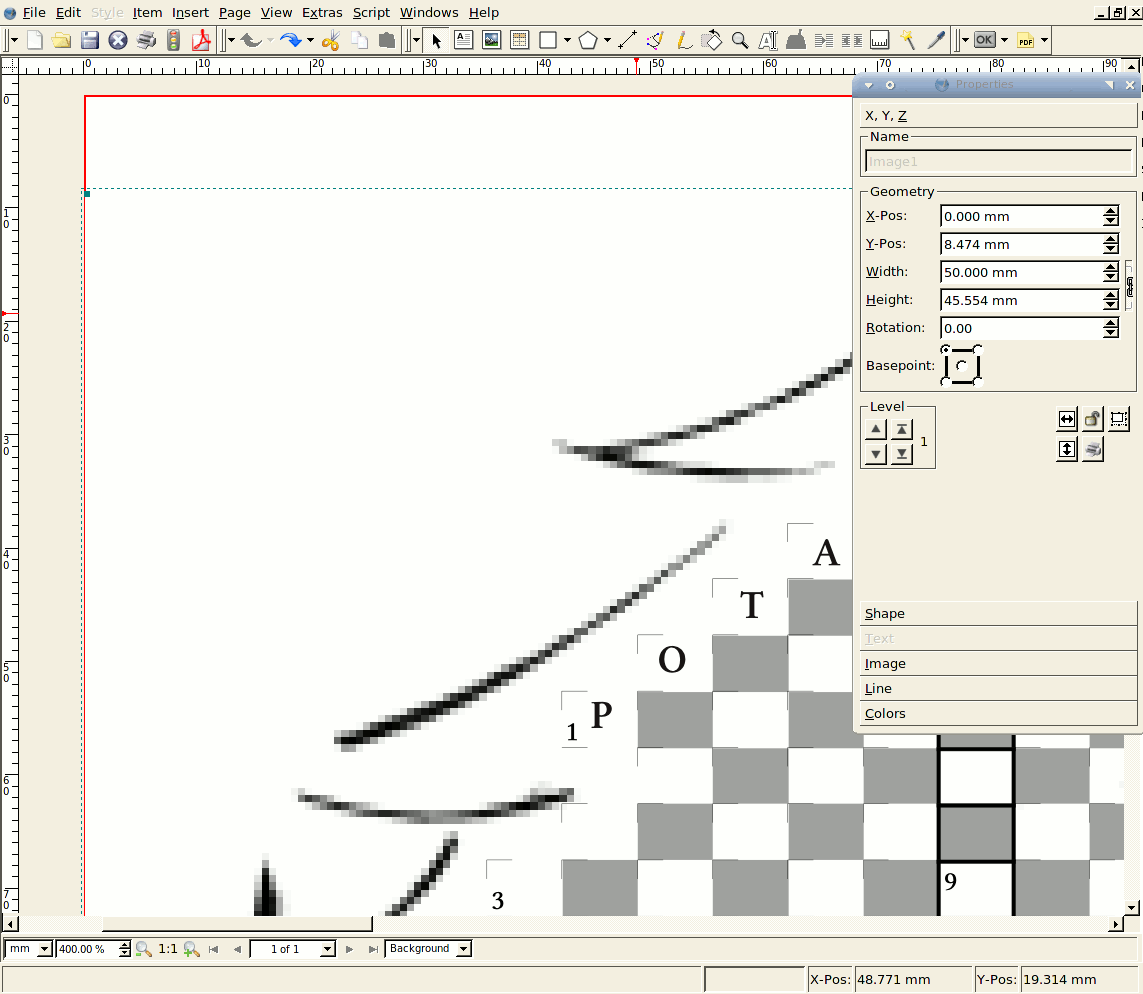Toggle flip horizontally button in Properties

tap(1067, 419)
